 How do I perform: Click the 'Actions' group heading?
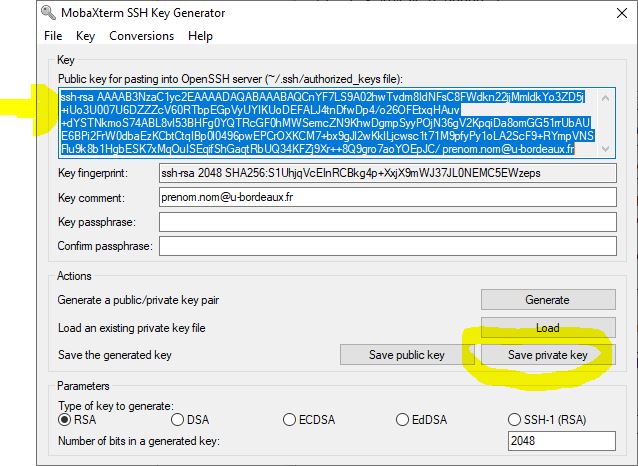[x=74, y=276]
